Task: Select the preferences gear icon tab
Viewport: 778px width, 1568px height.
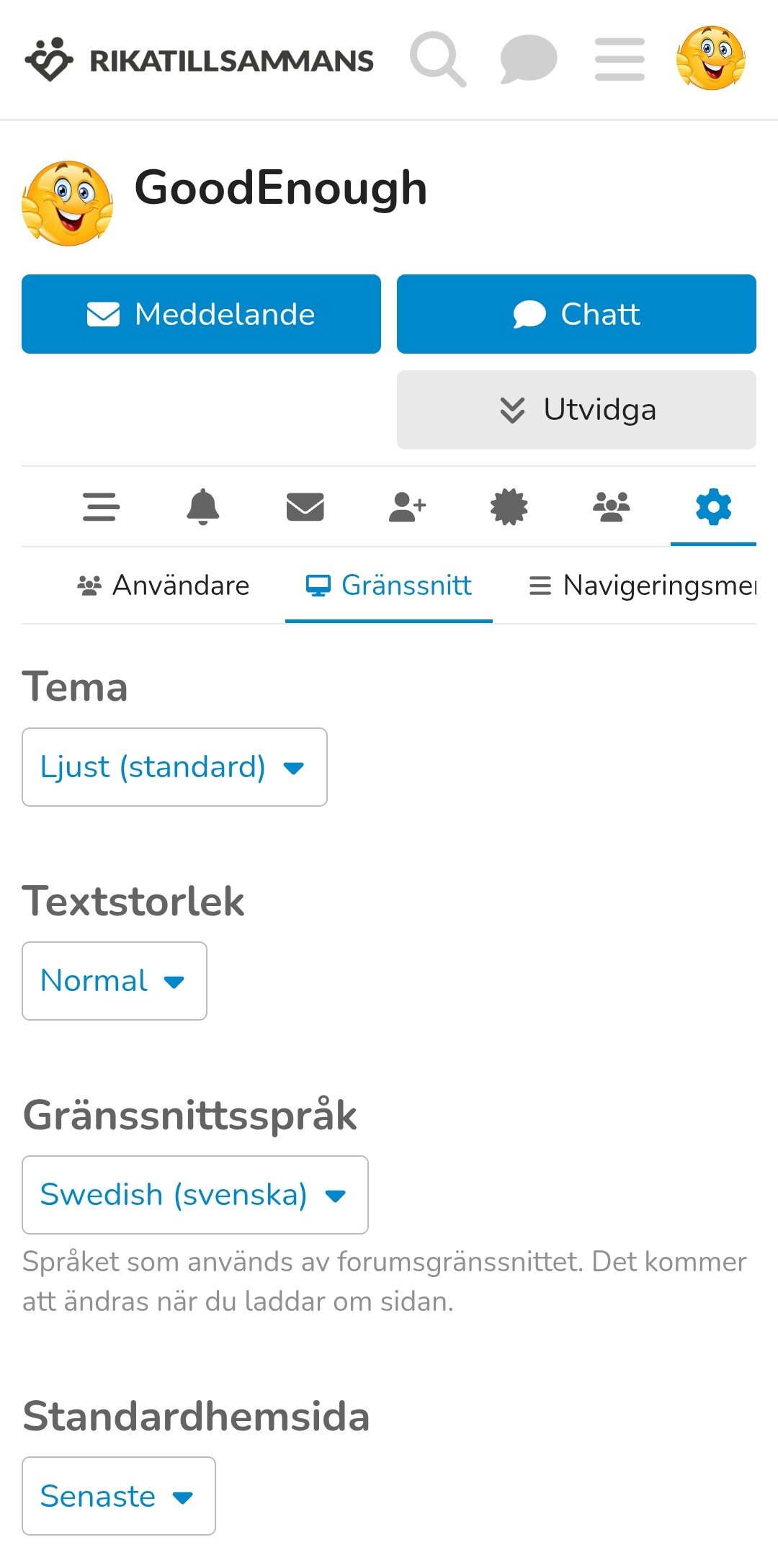Action: (713, 507)
